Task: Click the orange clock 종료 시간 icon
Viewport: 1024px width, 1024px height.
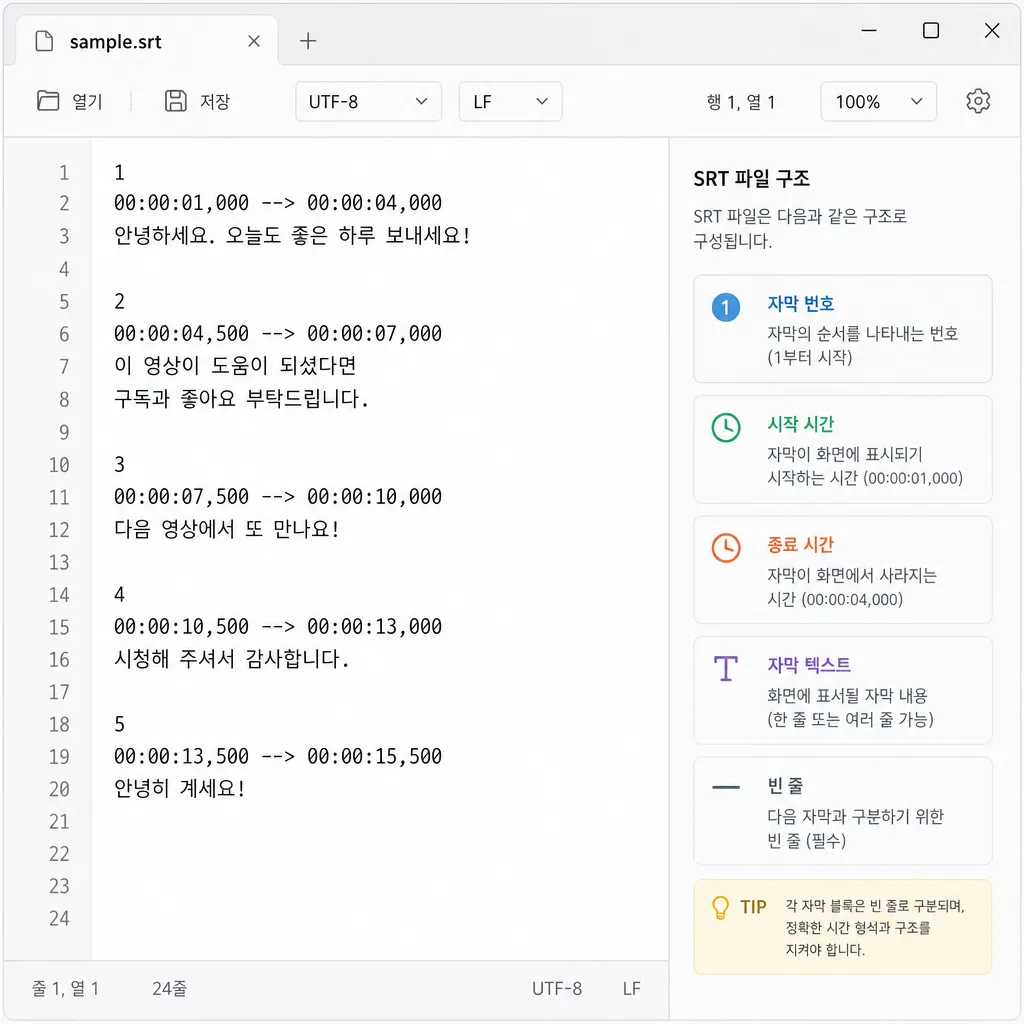Action: pyautogui.click(x=726, y=548)
